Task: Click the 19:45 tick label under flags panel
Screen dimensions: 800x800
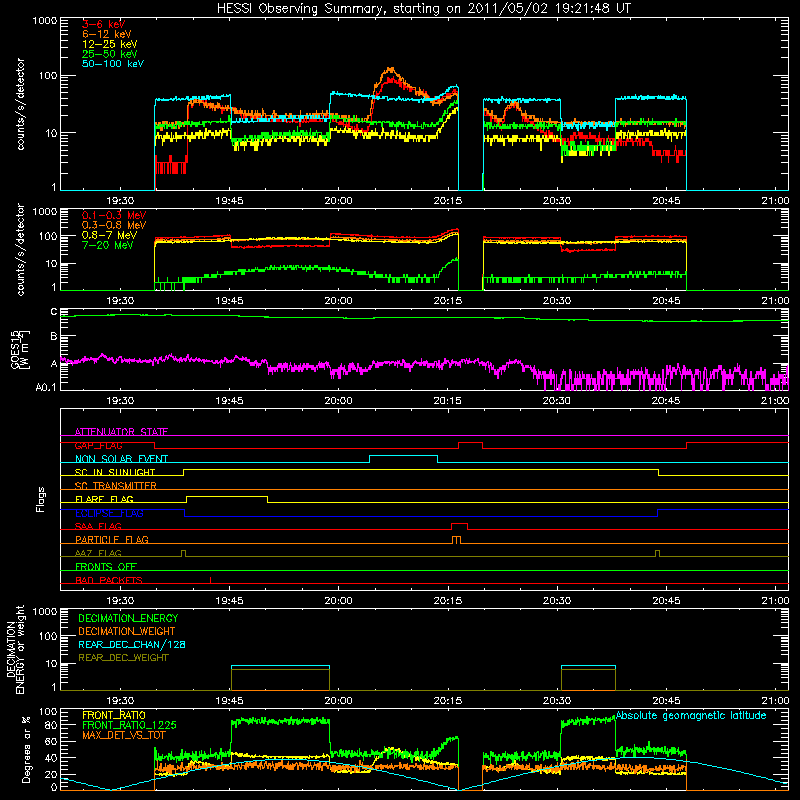Action: point(229,601)
